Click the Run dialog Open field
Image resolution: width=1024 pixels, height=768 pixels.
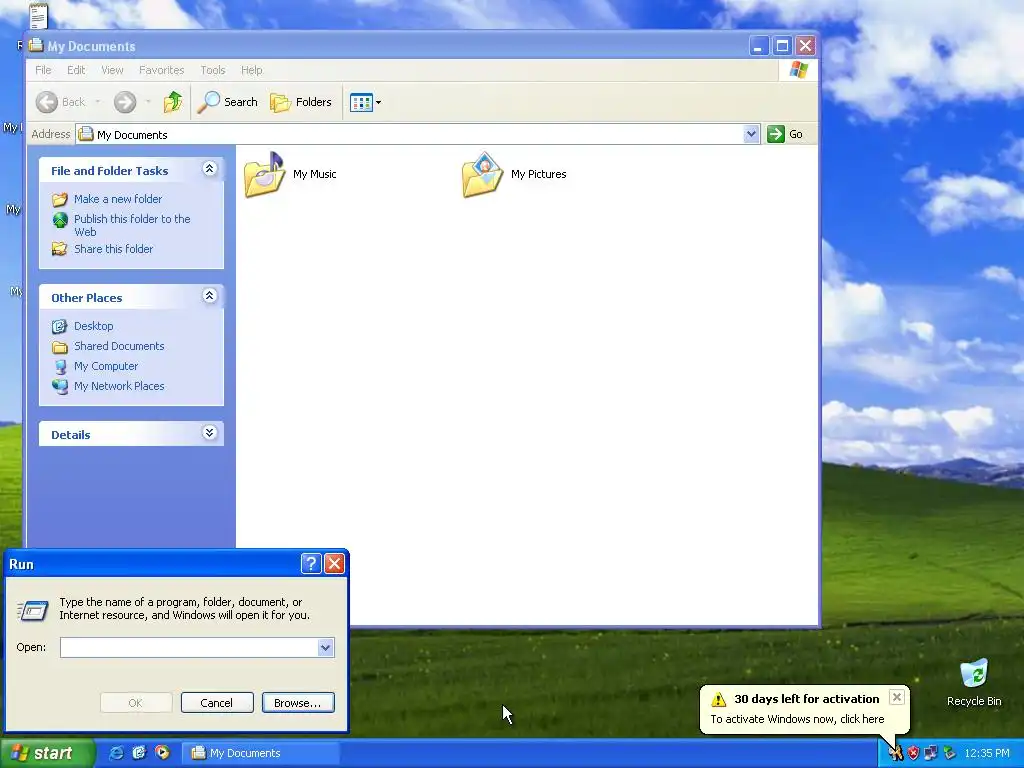[189, 647]
